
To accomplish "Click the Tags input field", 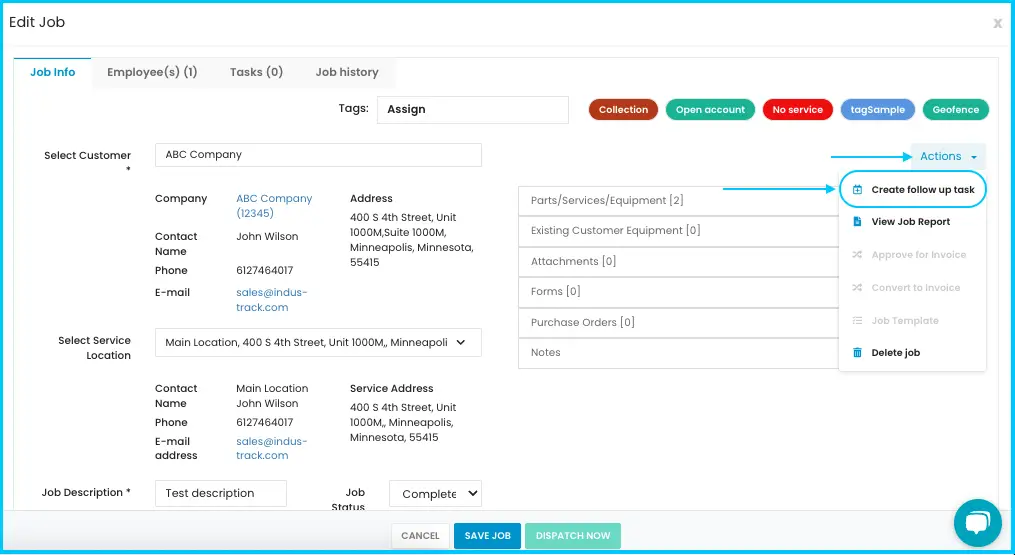I will click(473, 109).
